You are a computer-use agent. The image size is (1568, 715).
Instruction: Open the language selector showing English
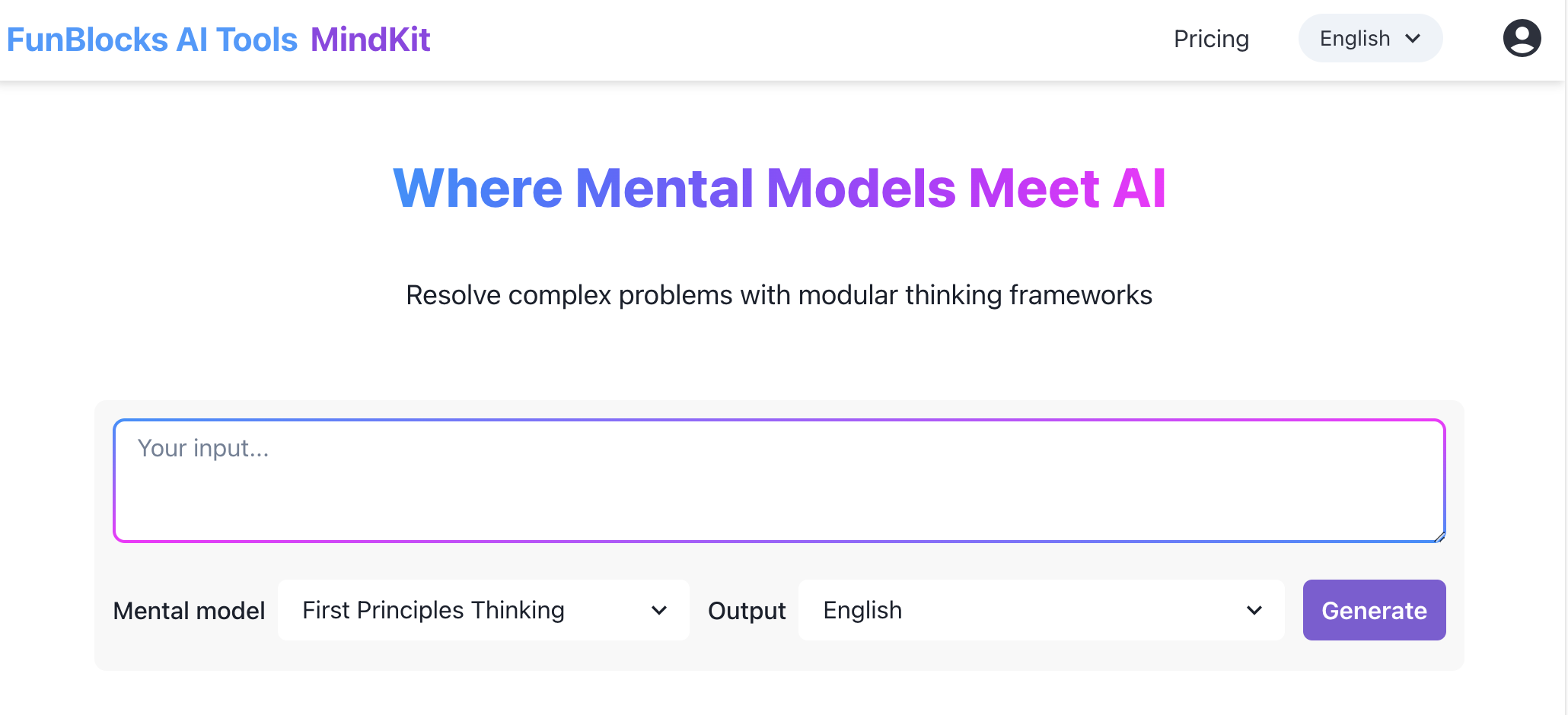[1369, 38]
